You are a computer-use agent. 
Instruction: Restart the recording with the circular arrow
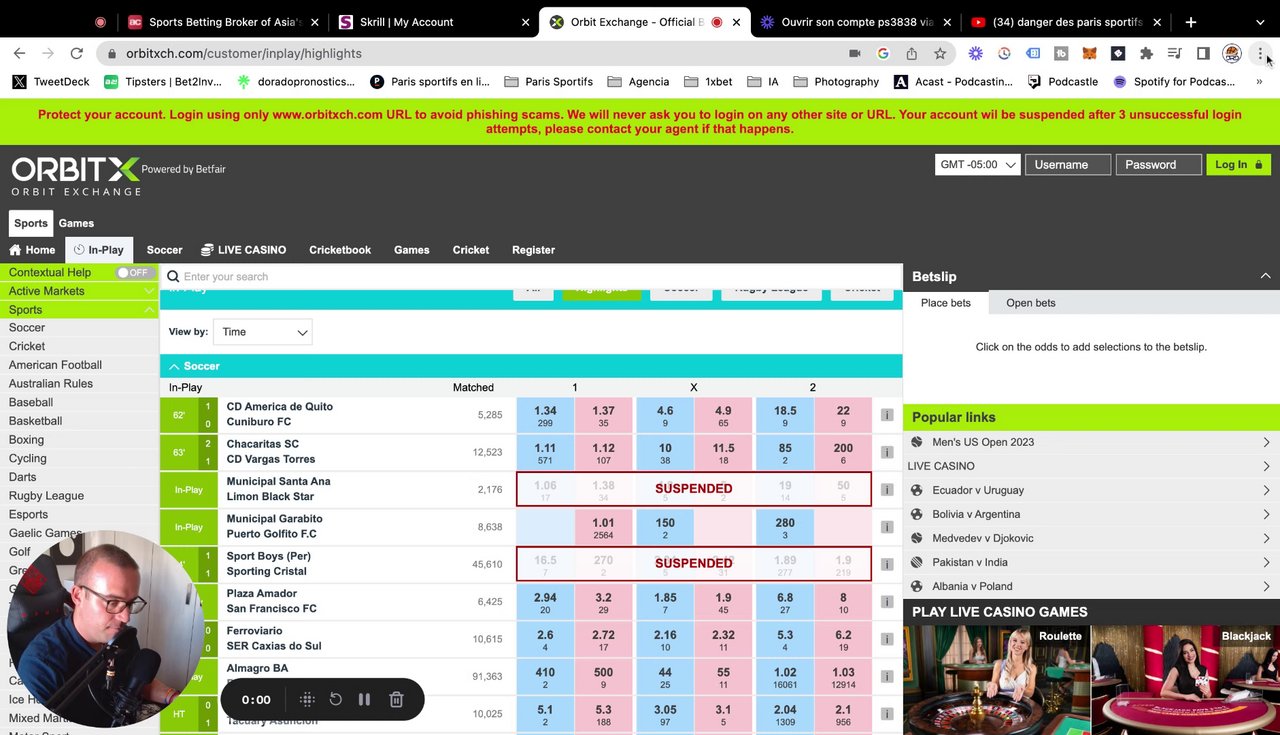[x=336, y=700]
